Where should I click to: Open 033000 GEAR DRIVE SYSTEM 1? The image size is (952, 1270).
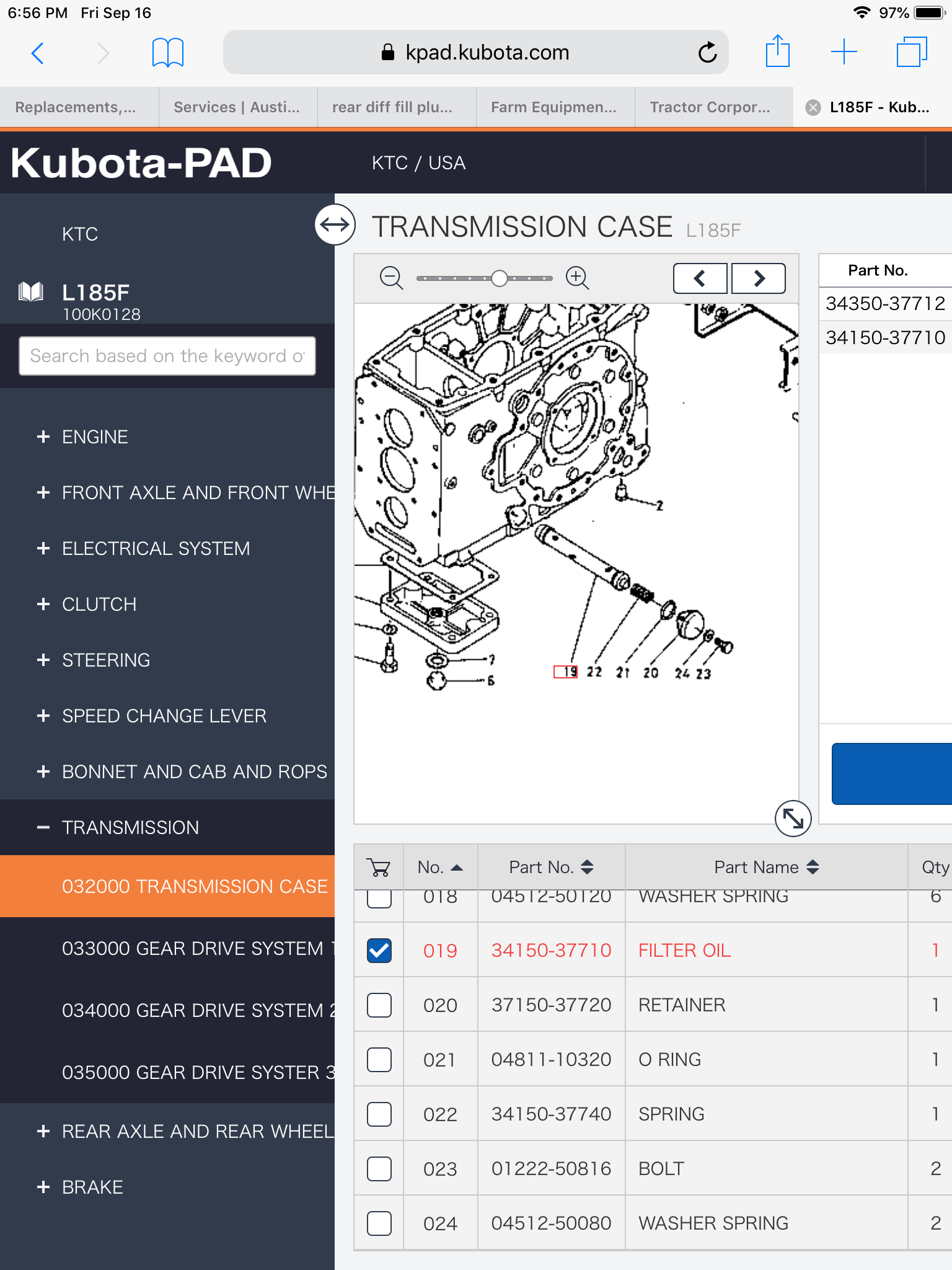coord(167,948)
